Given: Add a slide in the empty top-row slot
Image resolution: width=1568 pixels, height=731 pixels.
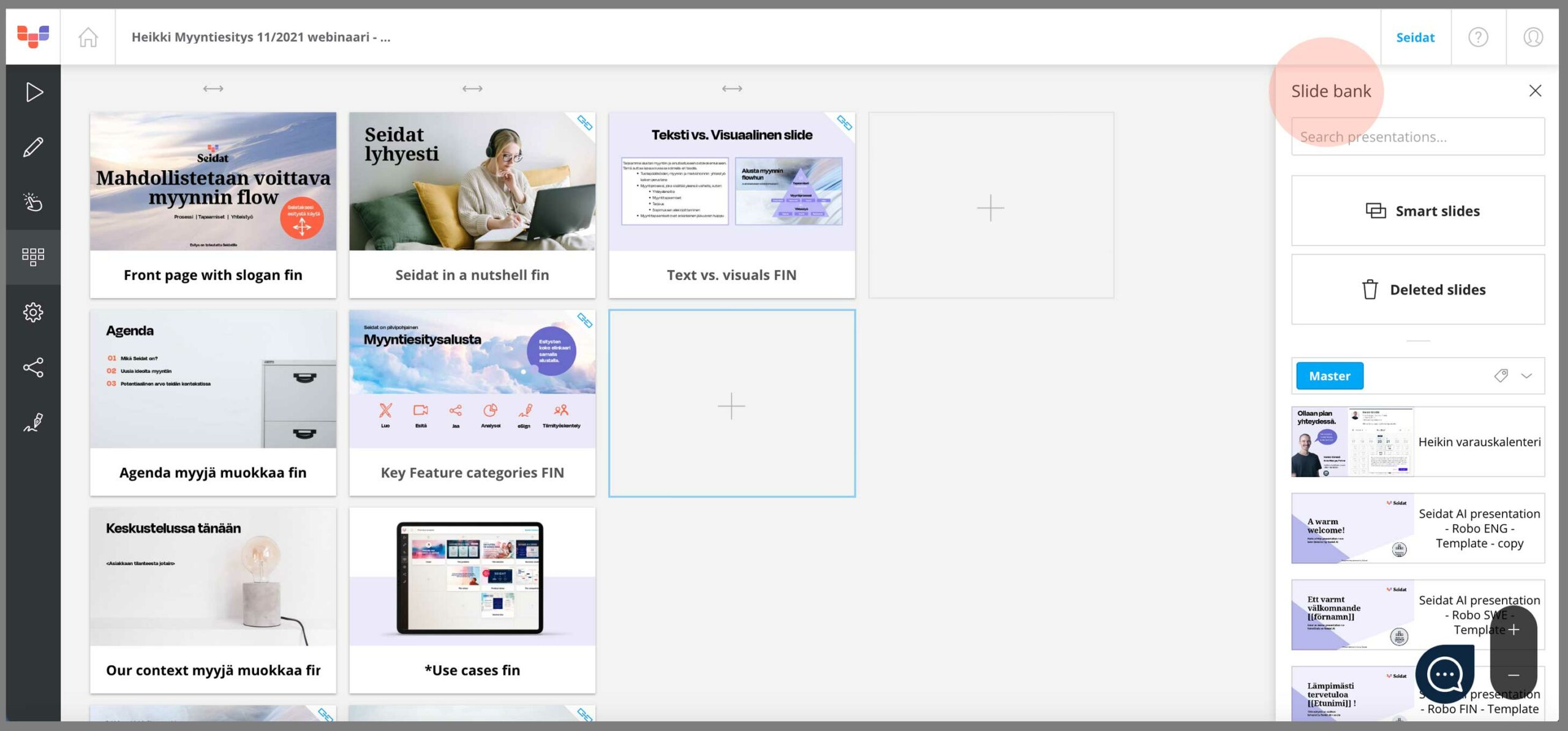Looking at the screenshot, I should tap(990, 205).
